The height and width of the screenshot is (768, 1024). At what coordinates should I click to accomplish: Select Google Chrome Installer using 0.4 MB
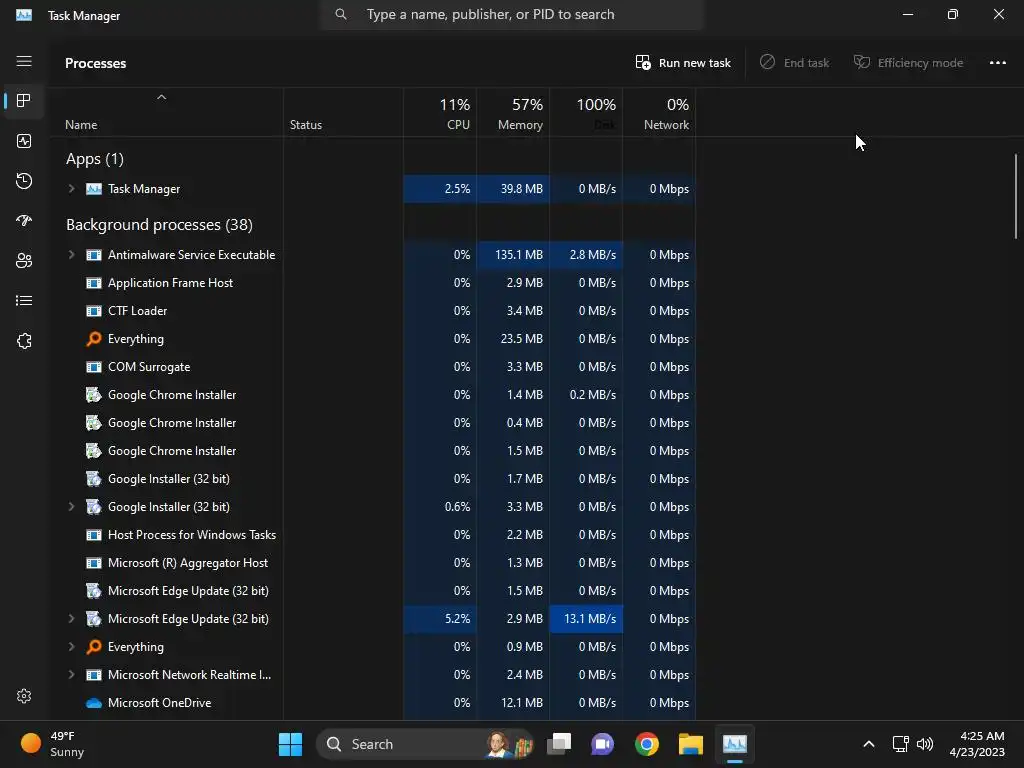click(373, 423)
